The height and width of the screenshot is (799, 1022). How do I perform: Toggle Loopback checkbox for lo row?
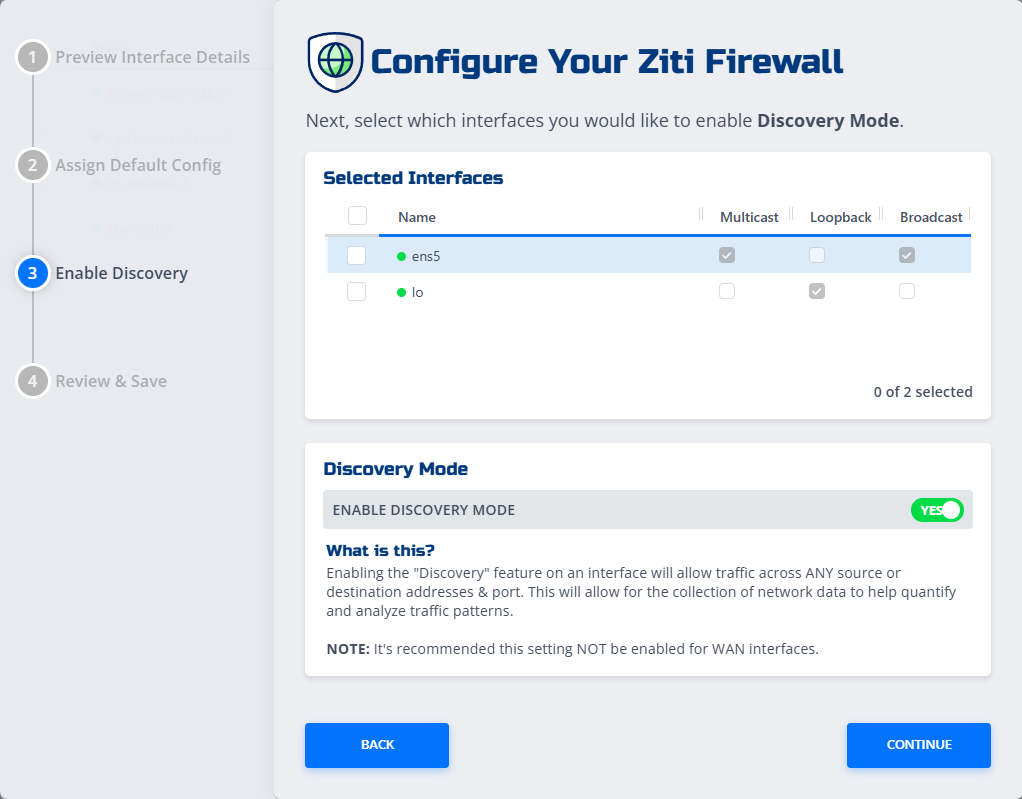point(817,291)
